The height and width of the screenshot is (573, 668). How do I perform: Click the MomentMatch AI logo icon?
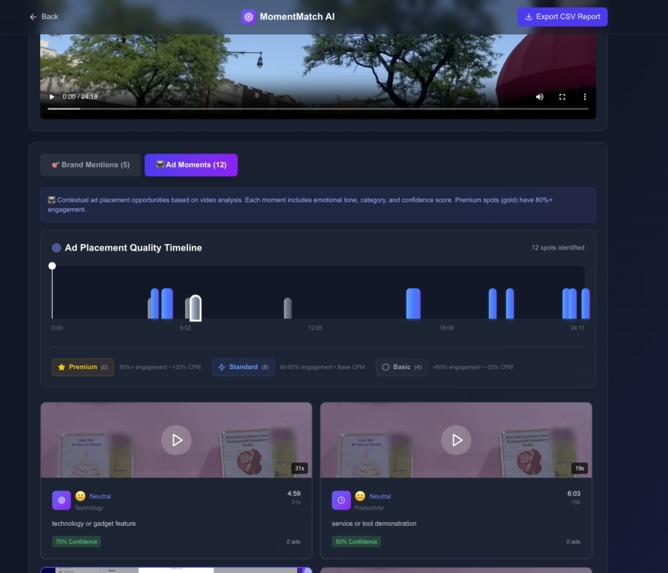pyautogui.click(x=248, y=17)
